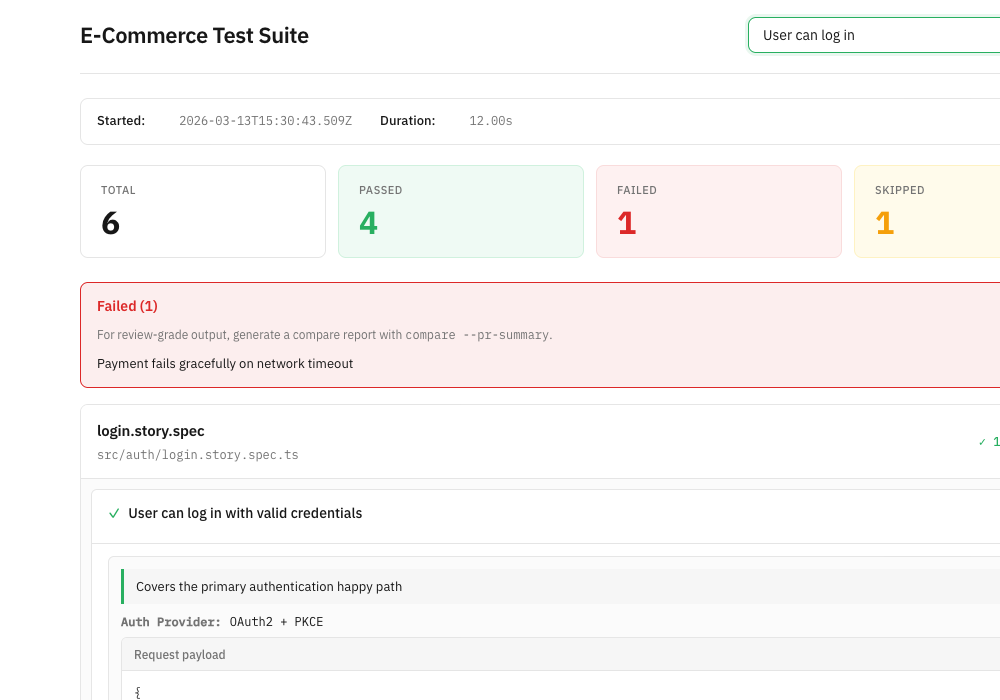The width and height of the screenshot is (1000, 700).
Task: Click the opening brace of the request payload
Action: pyautogui.click(x=137, y=691)
